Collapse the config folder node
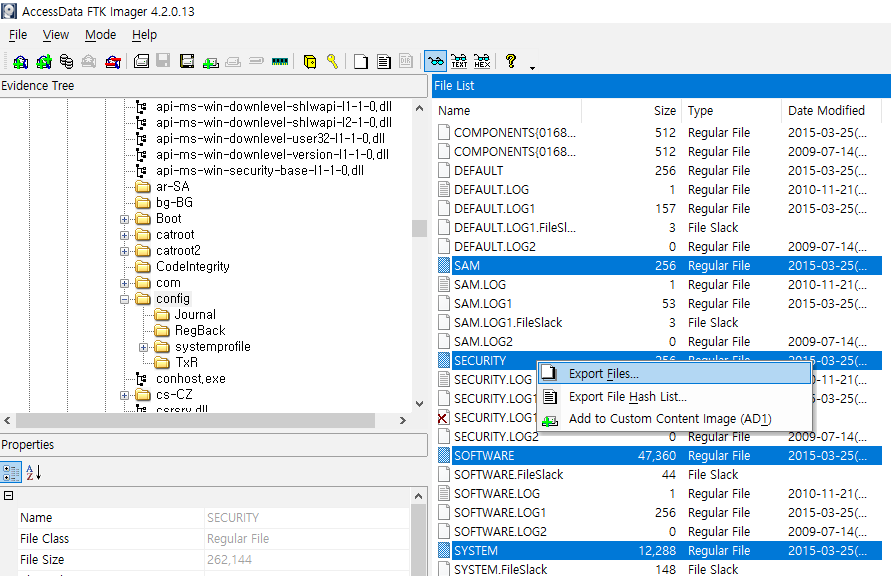 pyautogui.click(x=124, y=299)
